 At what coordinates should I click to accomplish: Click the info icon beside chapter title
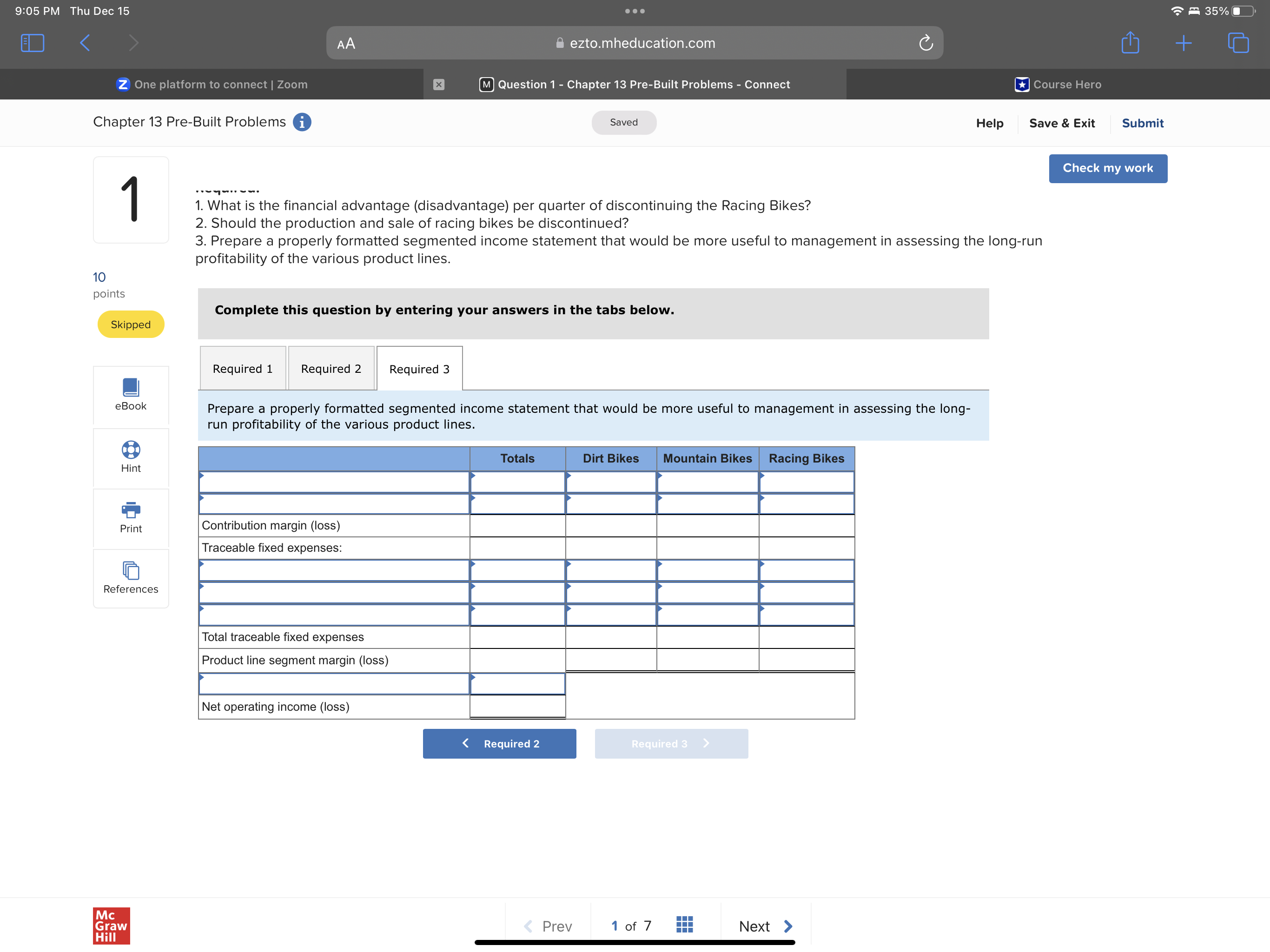302,122
